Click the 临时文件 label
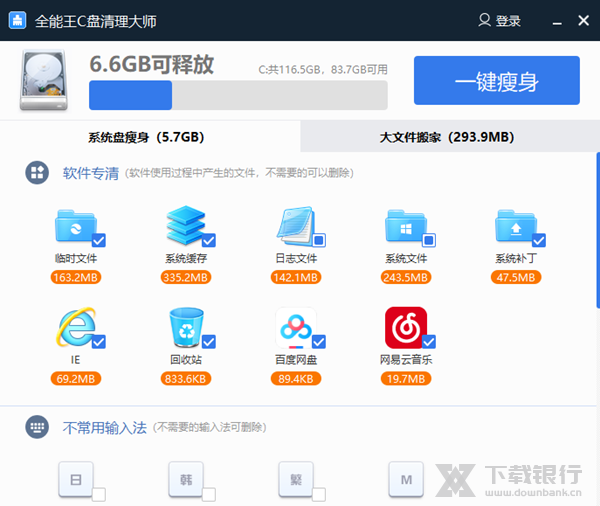This screenshot has width=600, height=506. click(x=76, y=258)
